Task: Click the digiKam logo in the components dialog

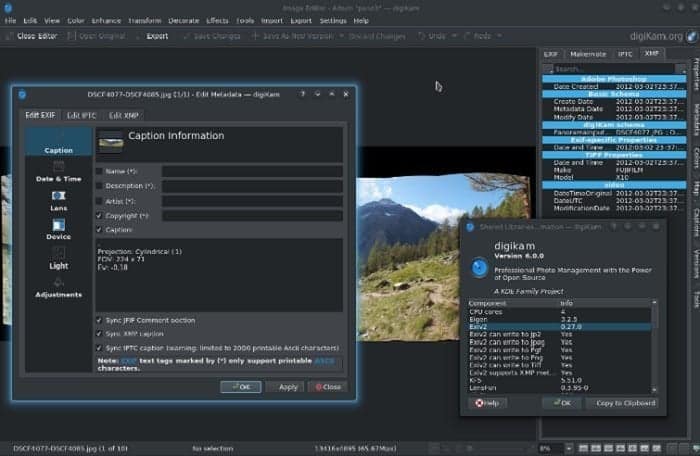Action: [479, 267]
